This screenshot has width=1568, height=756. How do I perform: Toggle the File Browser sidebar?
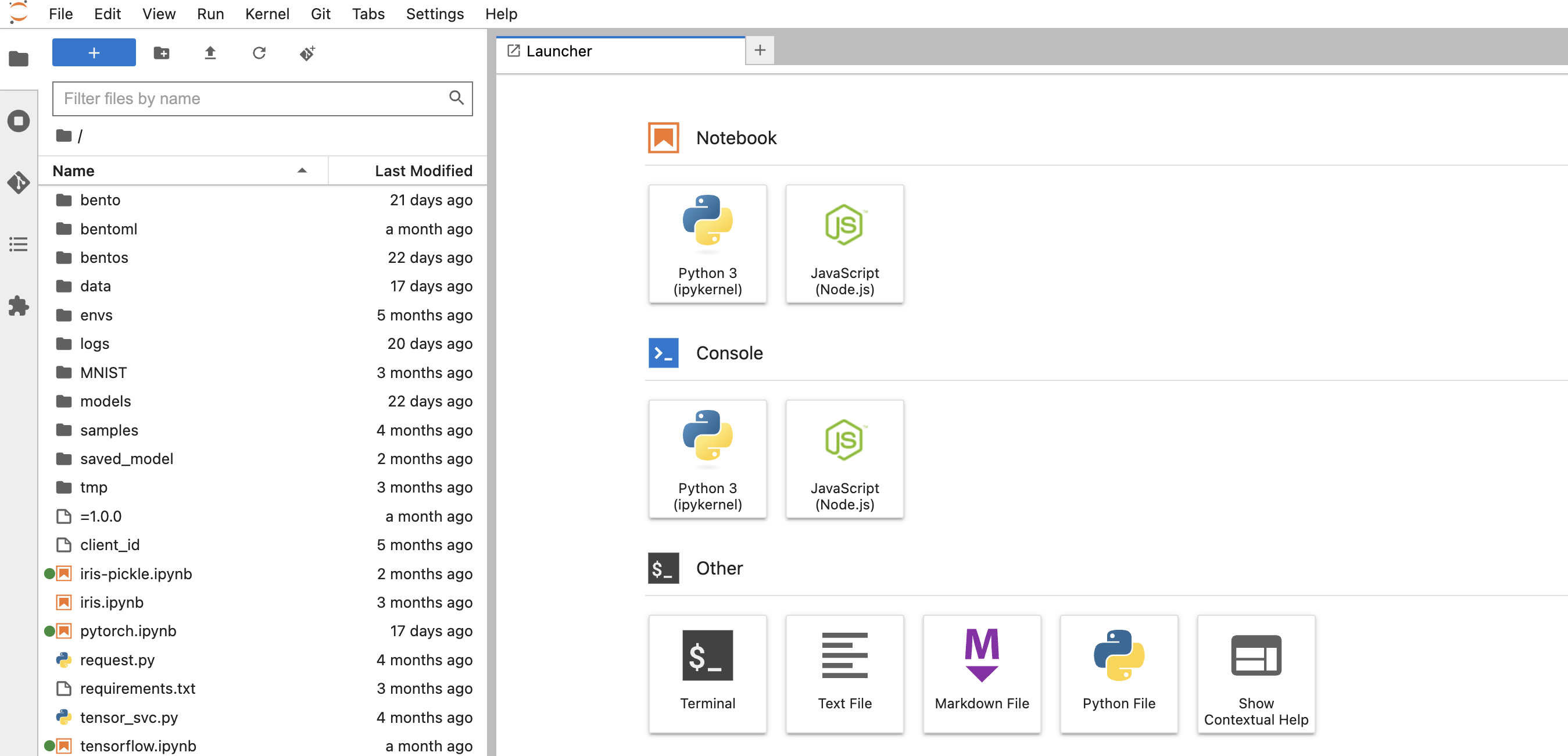pyautogui.click(x=18, y=59)
